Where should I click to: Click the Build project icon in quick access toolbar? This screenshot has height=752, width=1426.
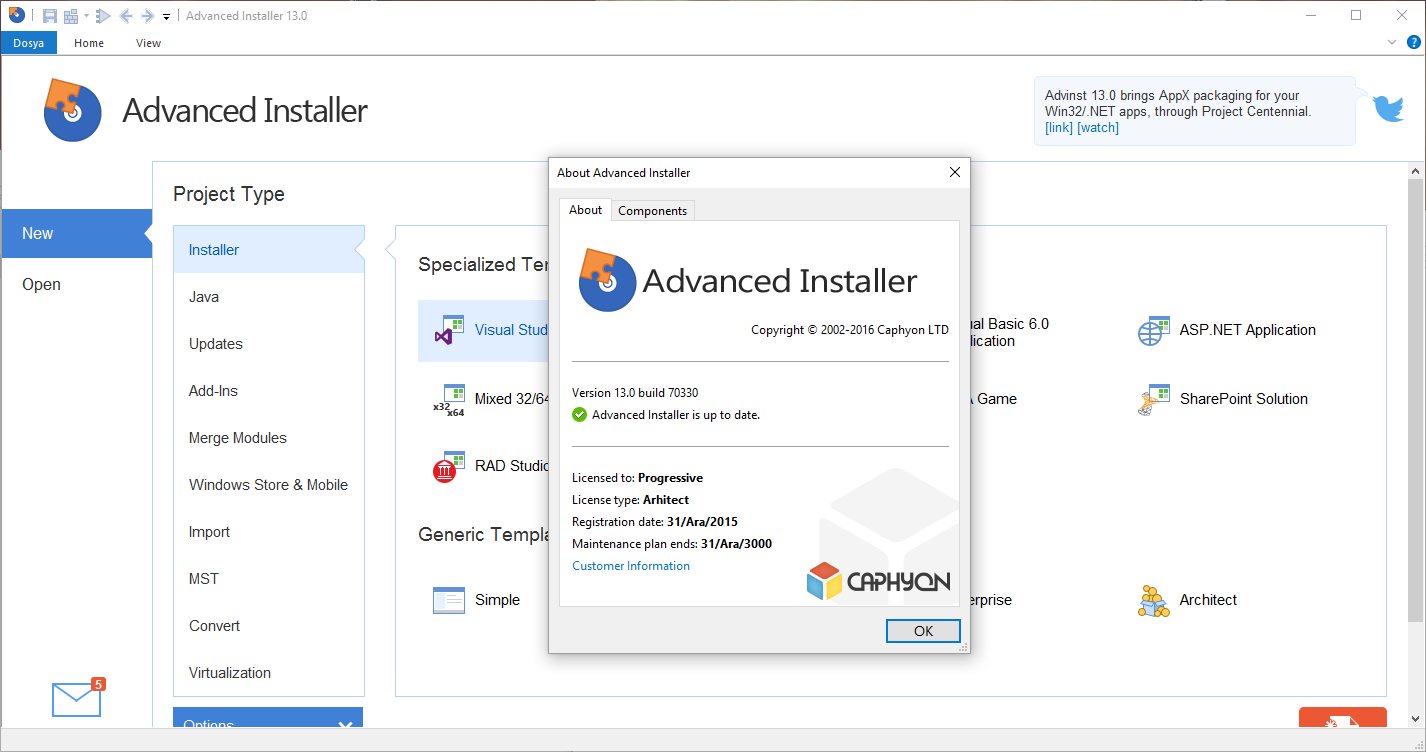(71, 16)
